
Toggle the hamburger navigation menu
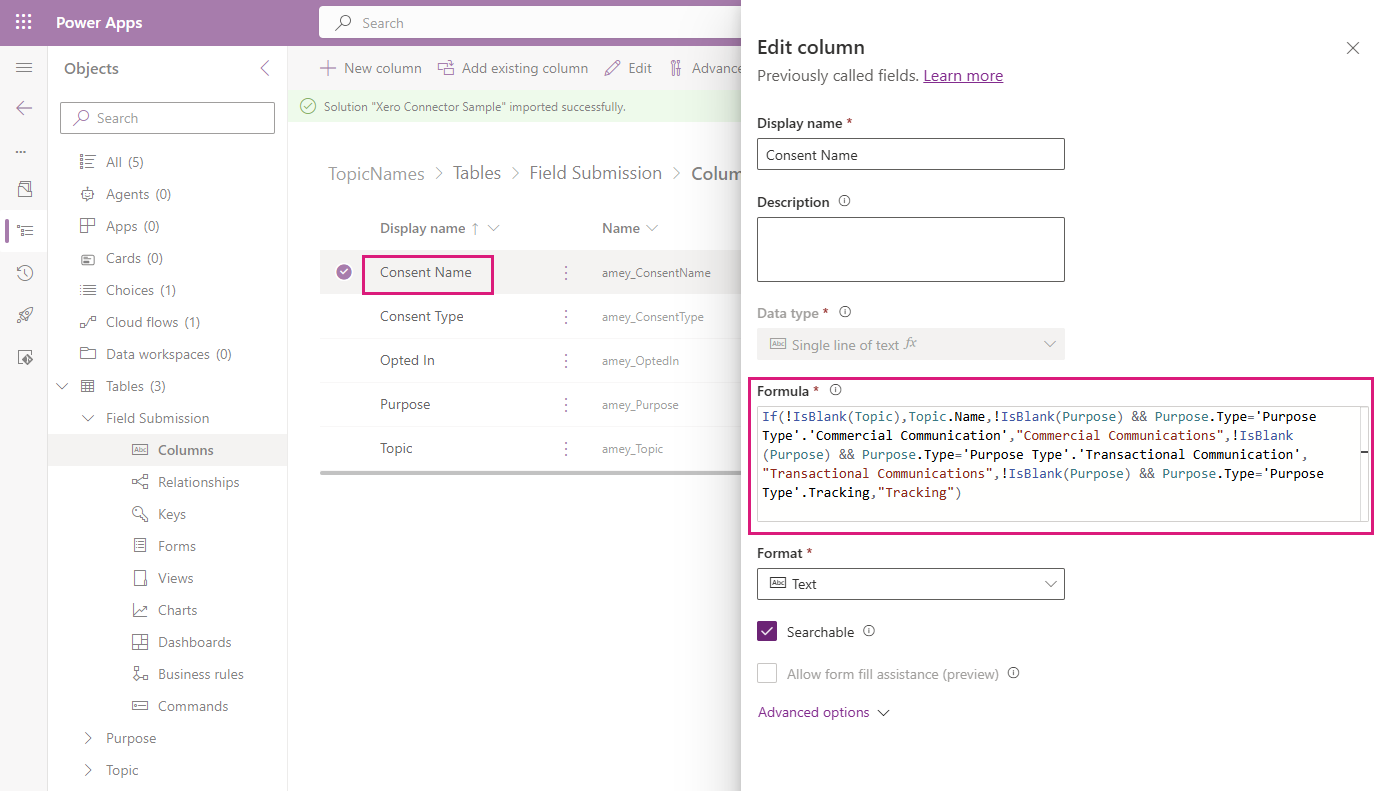24,68
